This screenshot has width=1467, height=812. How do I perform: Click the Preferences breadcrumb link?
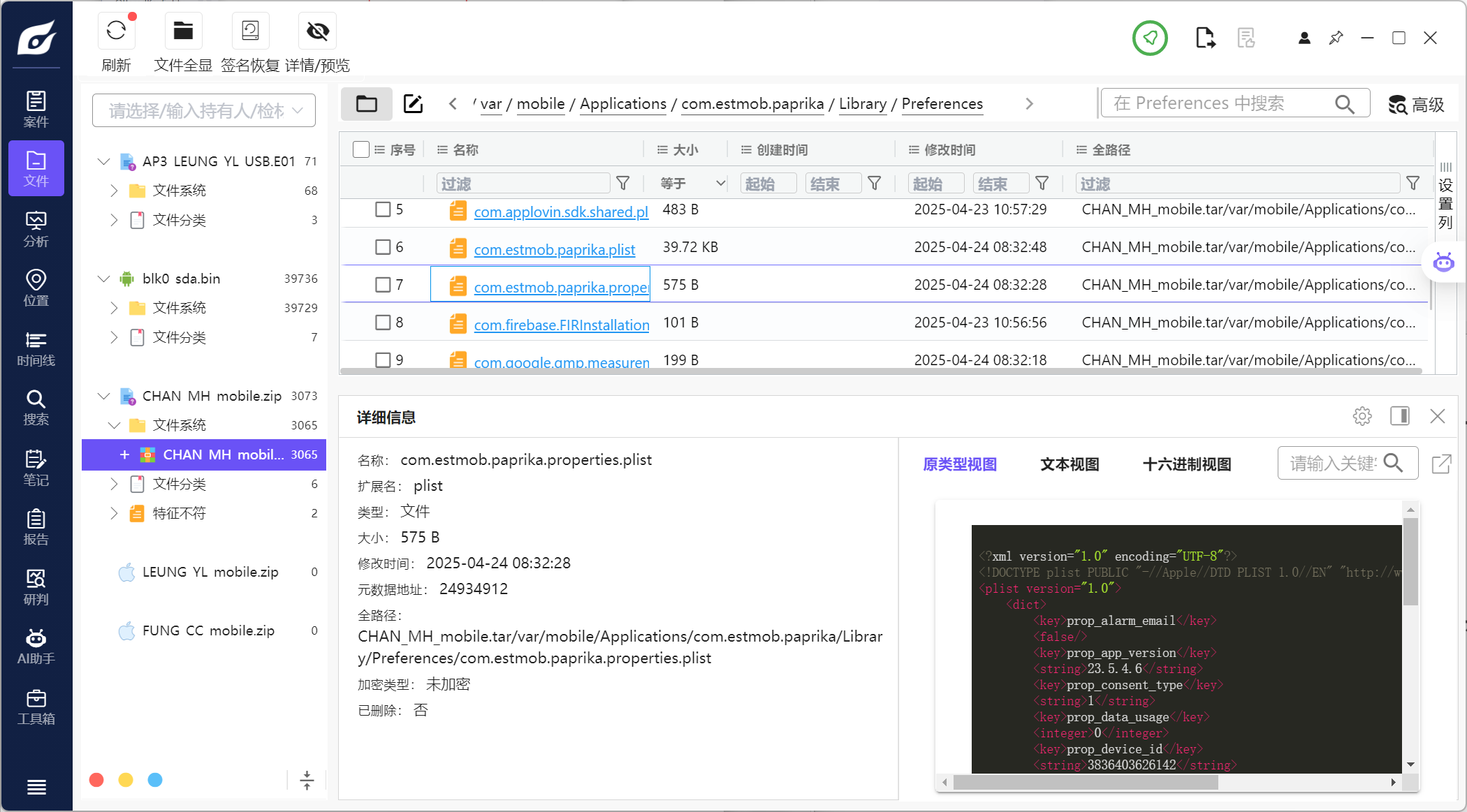942,104
